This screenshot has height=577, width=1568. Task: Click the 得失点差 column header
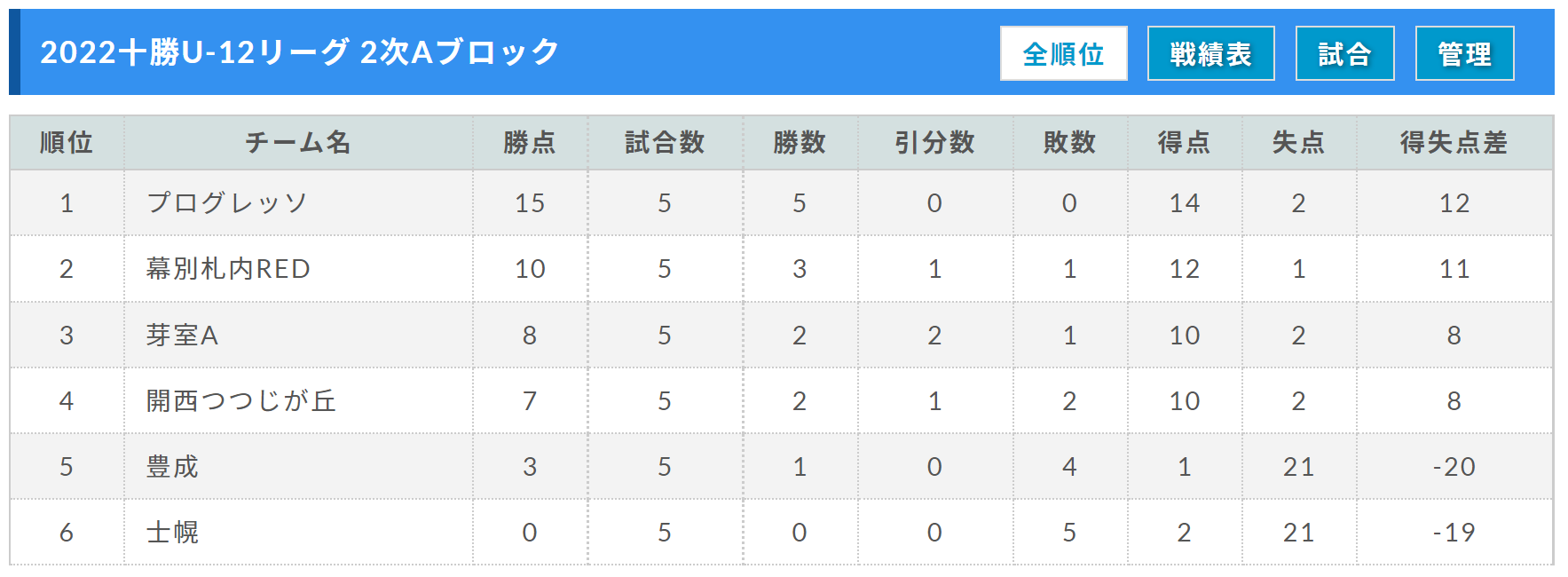click(x=1454, y=142)
